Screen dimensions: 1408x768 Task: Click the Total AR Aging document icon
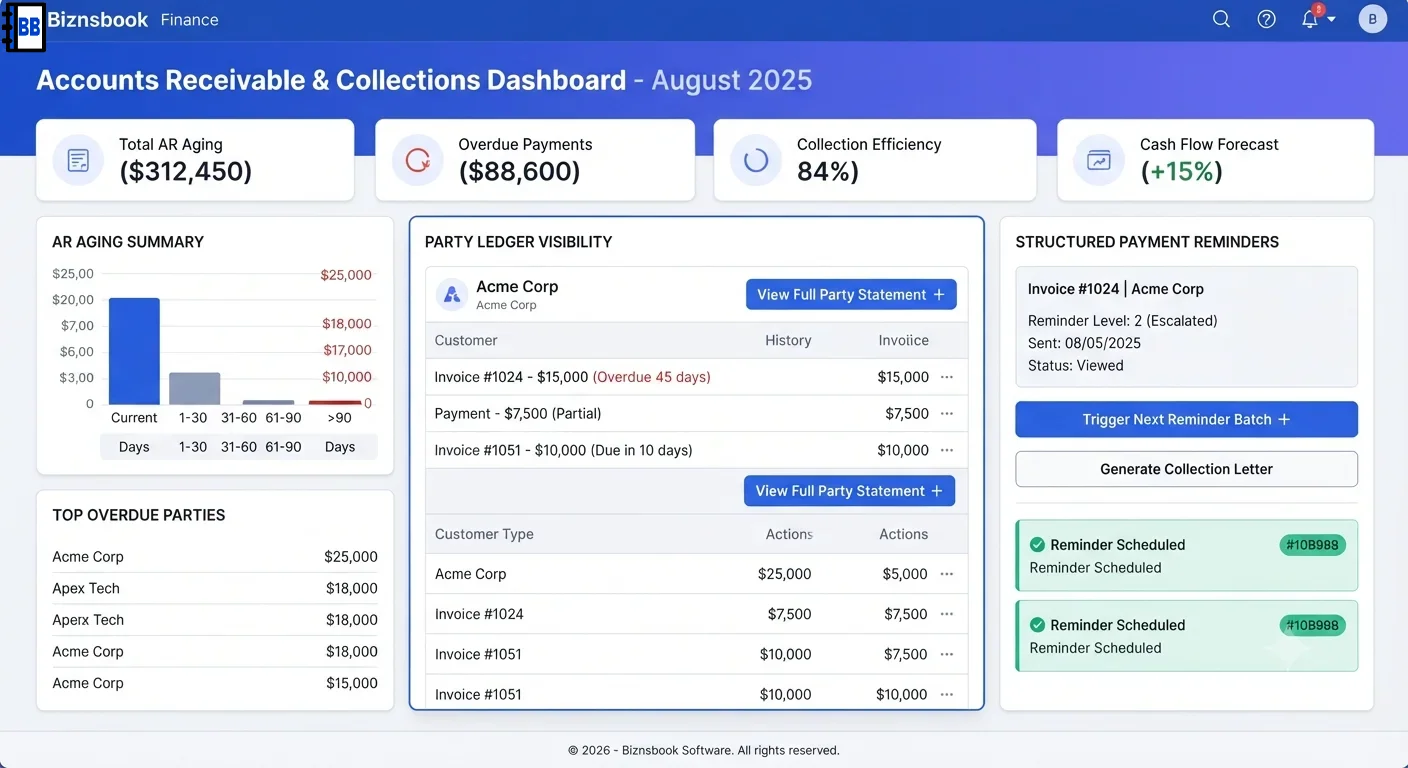tap(78, 160)
